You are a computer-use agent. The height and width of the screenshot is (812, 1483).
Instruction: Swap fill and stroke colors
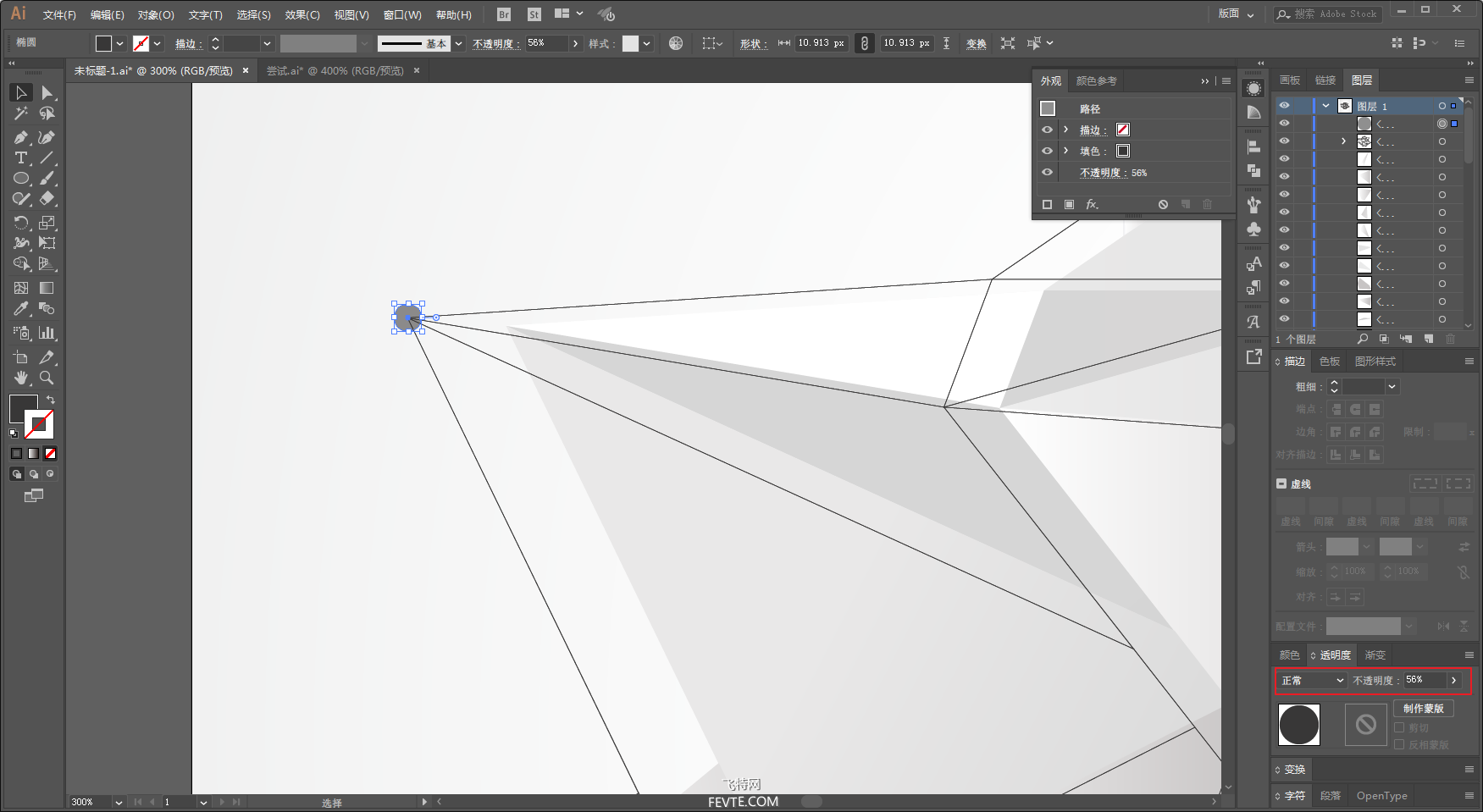(51, 400)
